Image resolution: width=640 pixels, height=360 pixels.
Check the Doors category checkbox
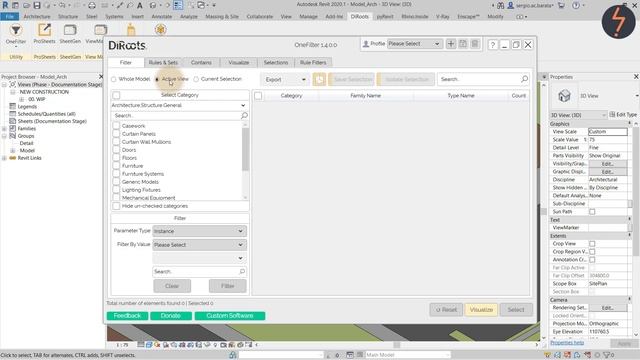pyautogui.click(x=116, y=150)
